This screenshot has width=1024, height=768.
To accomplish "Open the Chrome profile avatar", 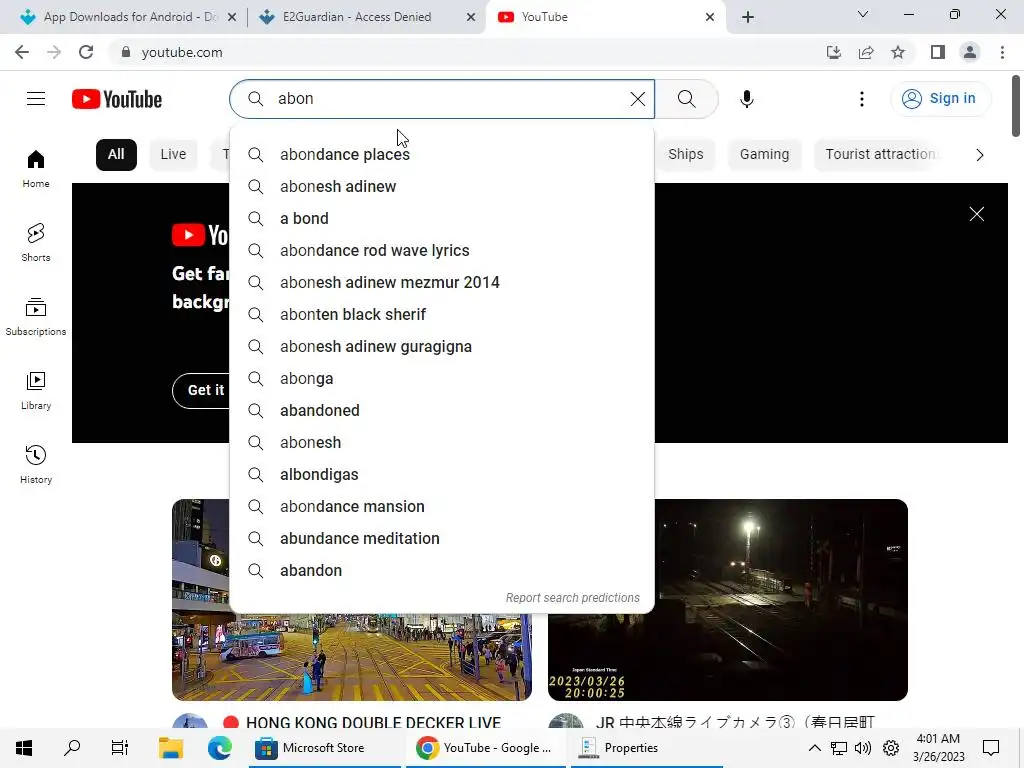I will pyautogui.click(x=970, y=52).
